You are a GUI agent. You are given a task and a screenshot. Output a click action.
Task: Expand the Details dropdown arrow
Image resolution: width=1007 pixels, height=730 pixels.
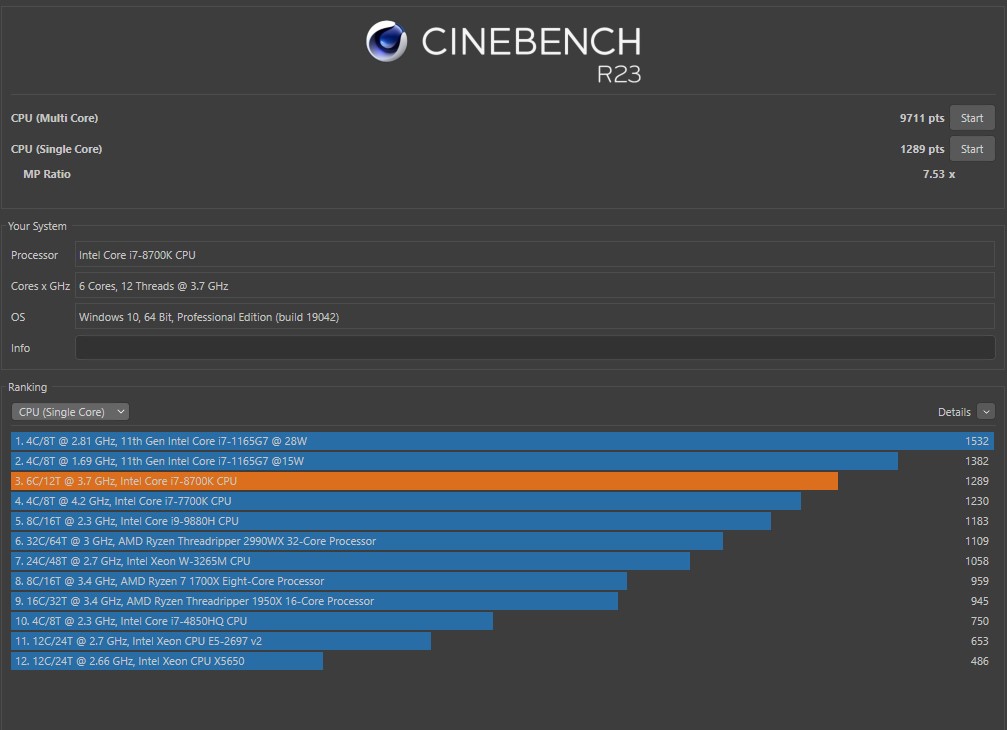click(x=986, y=412)
